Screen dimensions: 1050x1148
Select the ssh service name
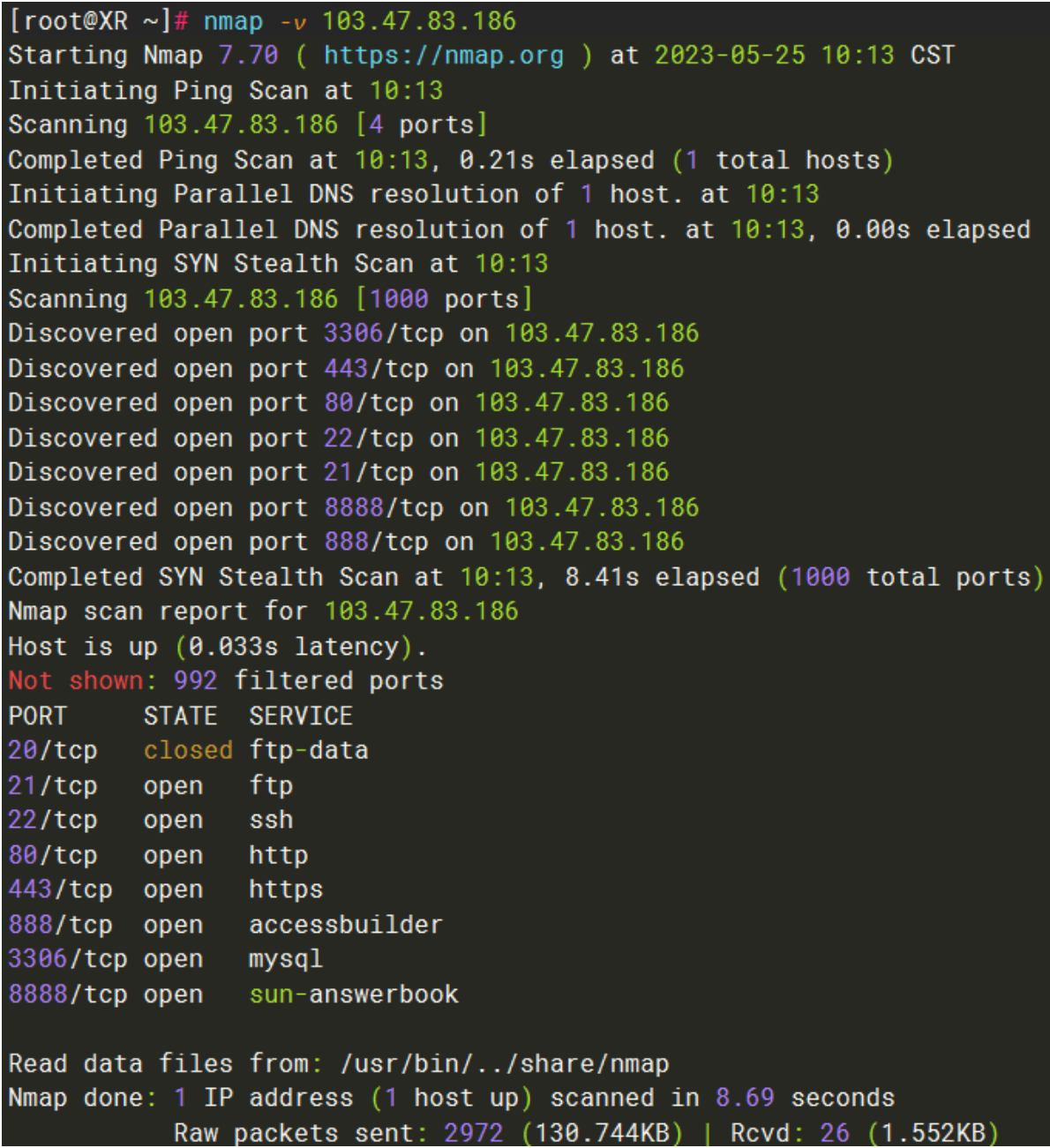[271, 820]
